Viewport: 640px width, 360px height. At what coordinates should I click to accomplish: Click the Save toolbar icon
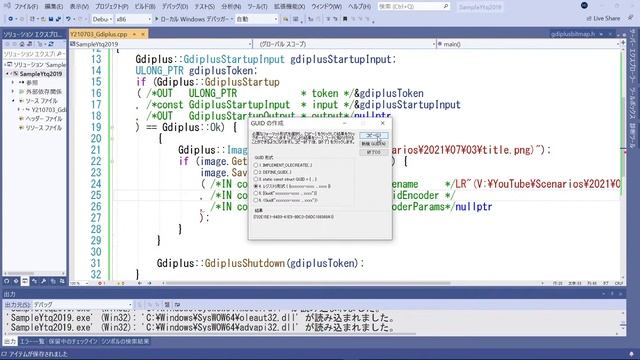[x=51, y=19]
